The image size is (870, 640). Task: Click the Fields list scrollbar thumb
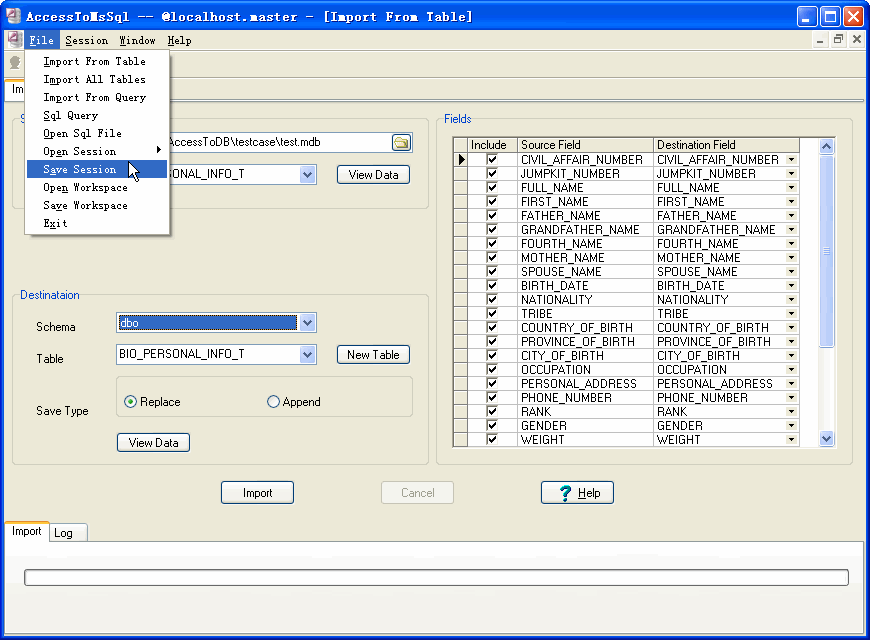click(x=826, y=251)
